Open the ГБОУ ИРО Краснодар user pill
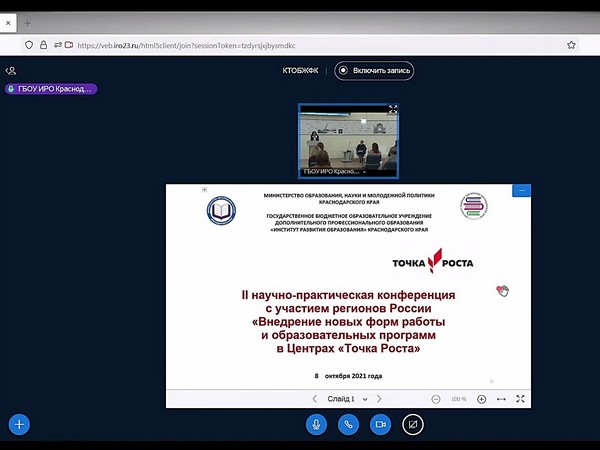This screenshot has height=450, width=600. [x=51, y=89]
